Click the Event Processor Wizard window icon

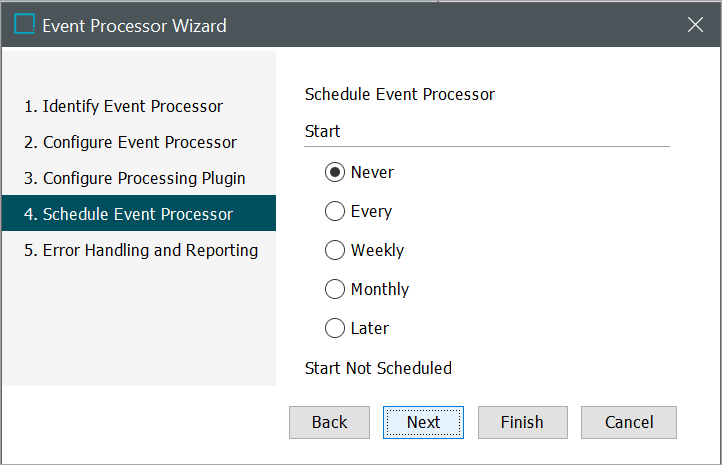[24, 25]
